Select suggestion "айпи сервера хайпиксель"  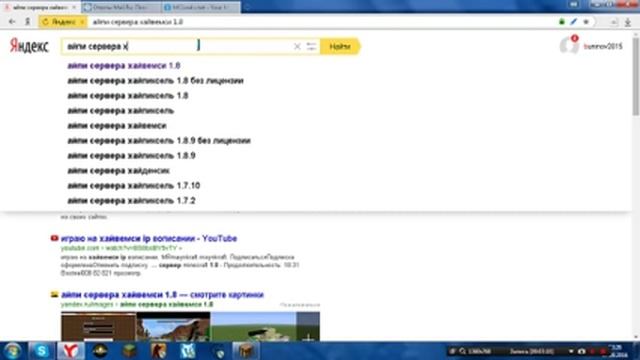click(120, 111)
